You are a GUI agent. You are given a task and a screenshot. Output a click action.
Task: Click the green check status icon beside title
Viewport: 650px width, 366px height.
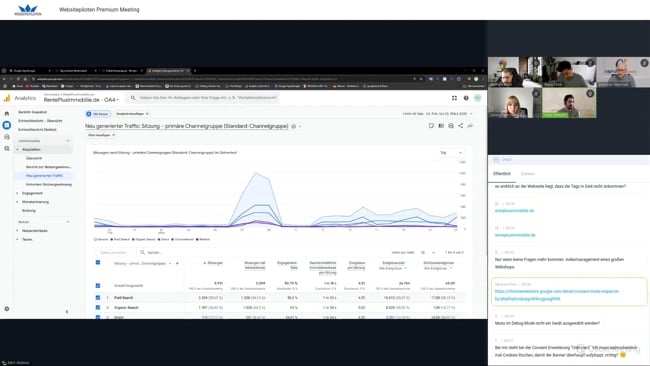[x=293, y=126]
